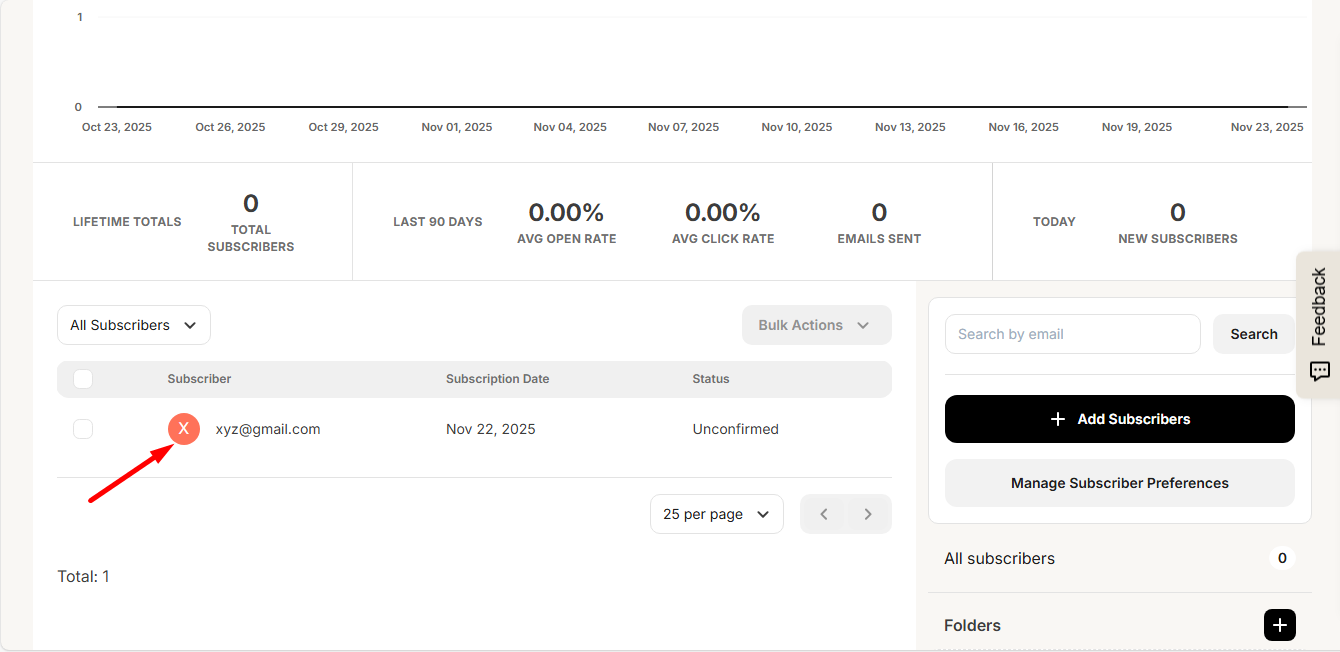Open the xyz@gmail.com subscriber email link
The image size is (1340, 652).
(268, 429)
